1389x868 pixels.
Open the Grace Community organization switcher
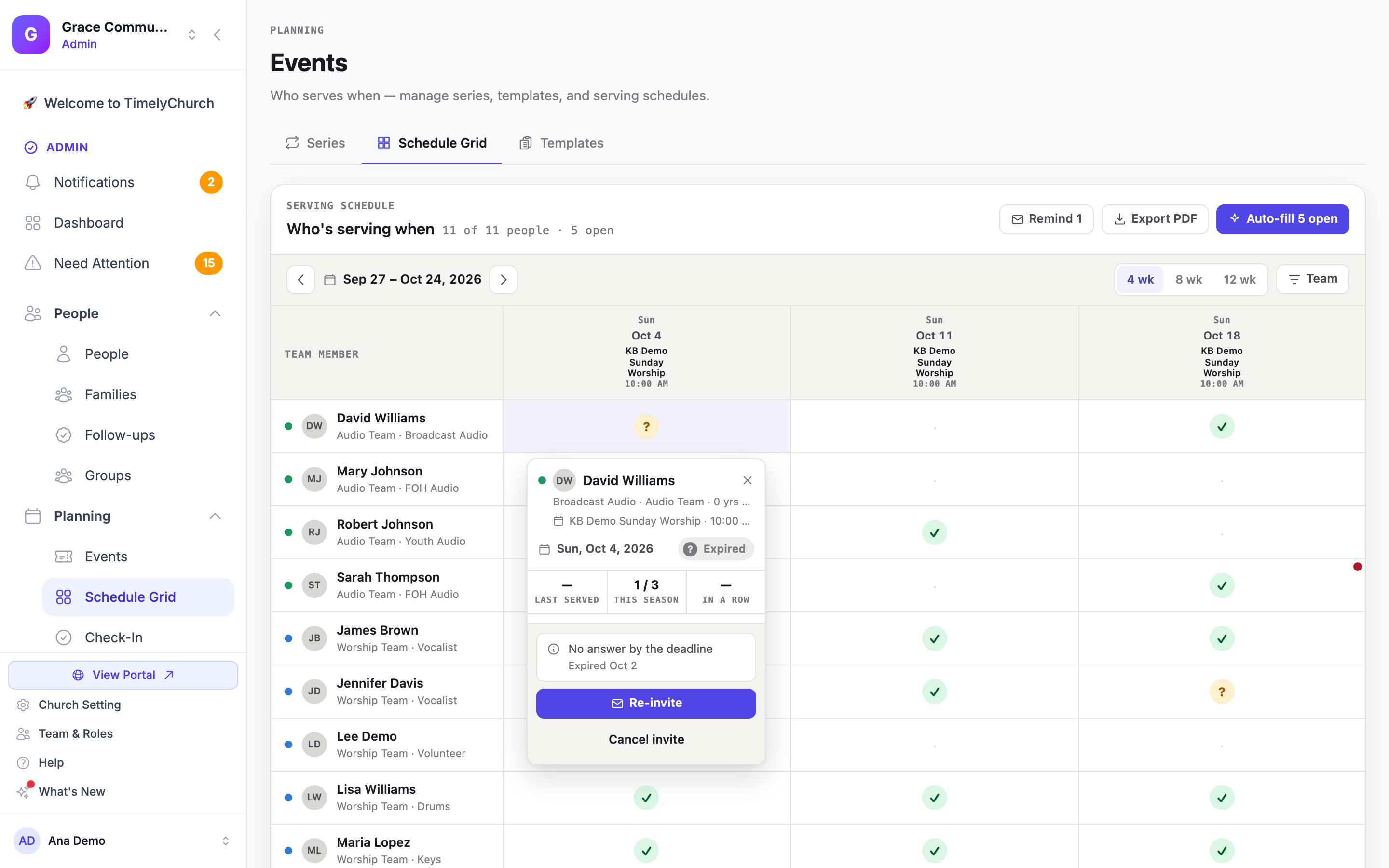click(191, 35)
